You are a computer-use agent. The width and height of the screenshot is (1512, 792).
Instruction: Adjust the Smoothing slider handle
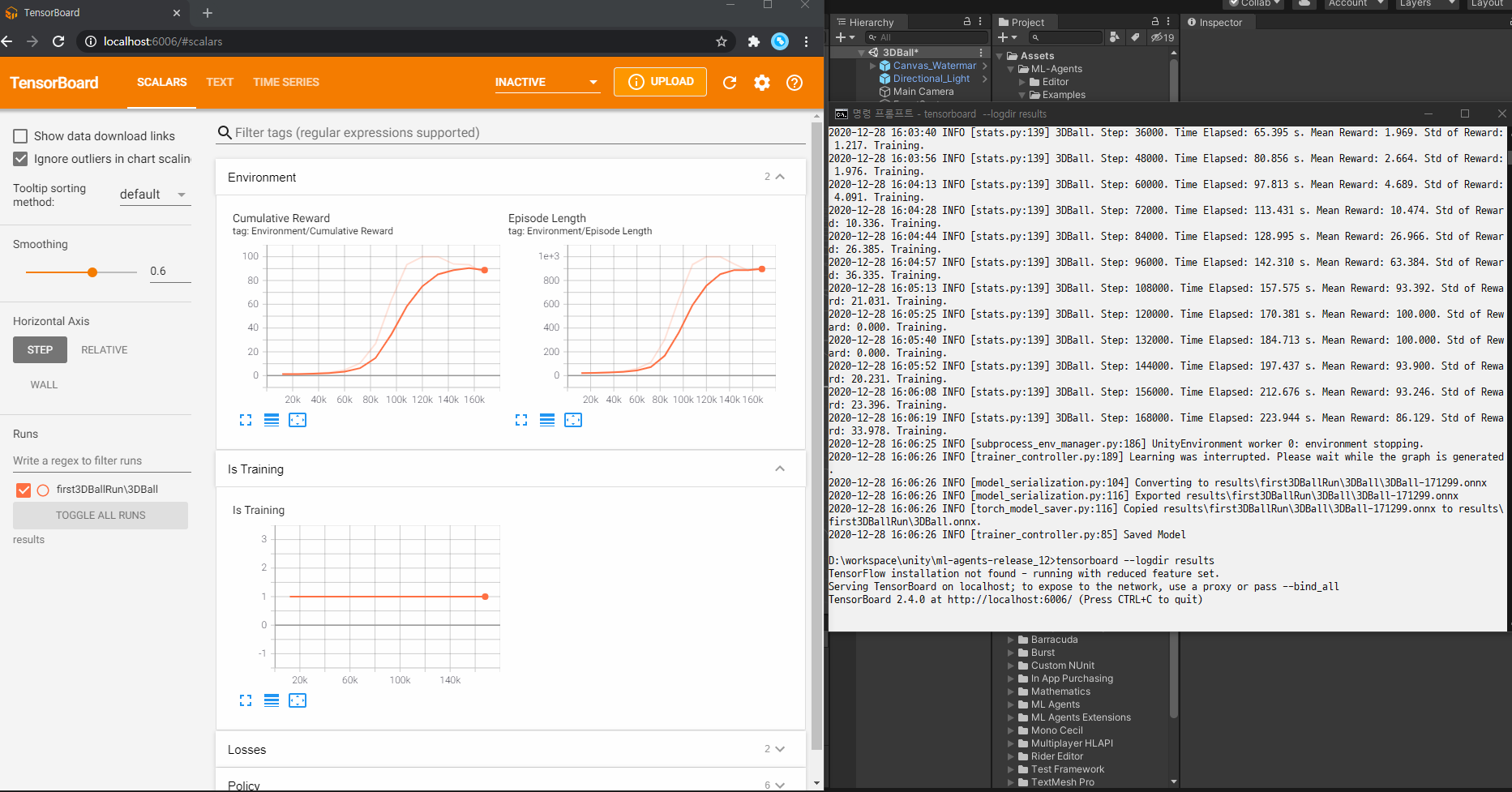[x=92, y=272]
